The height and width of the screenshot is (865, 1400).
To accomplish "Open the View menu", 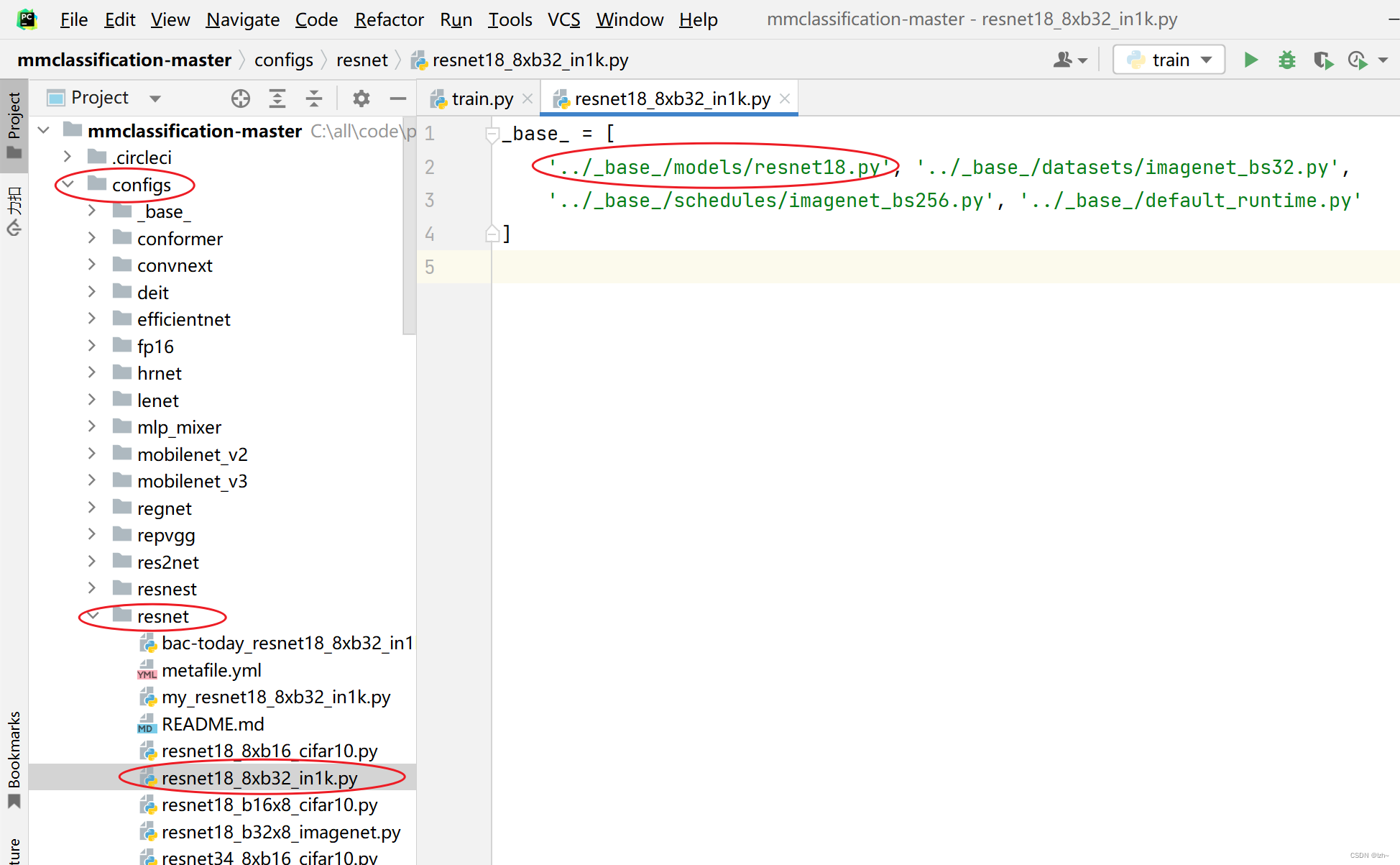I will coord(170,19).
